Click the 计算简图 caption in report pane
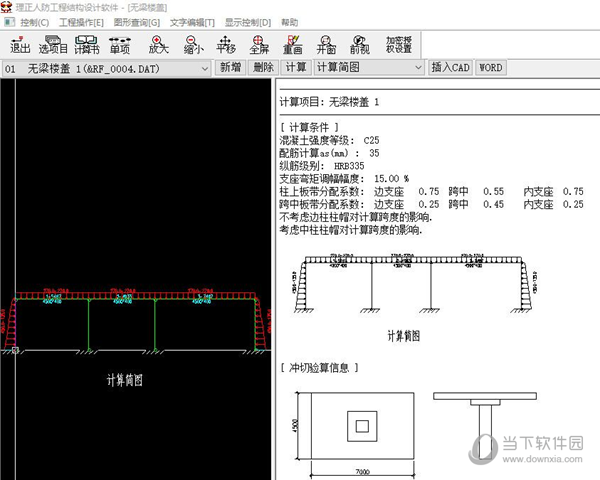Screen dimensions: 600x480 [x=404, y=336]
